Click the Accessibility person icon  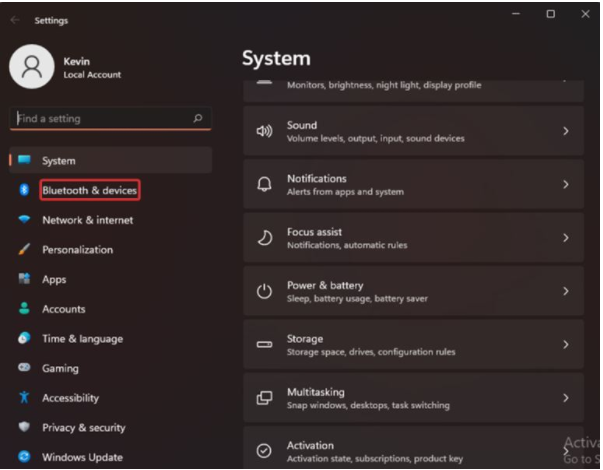coord(24,398)
